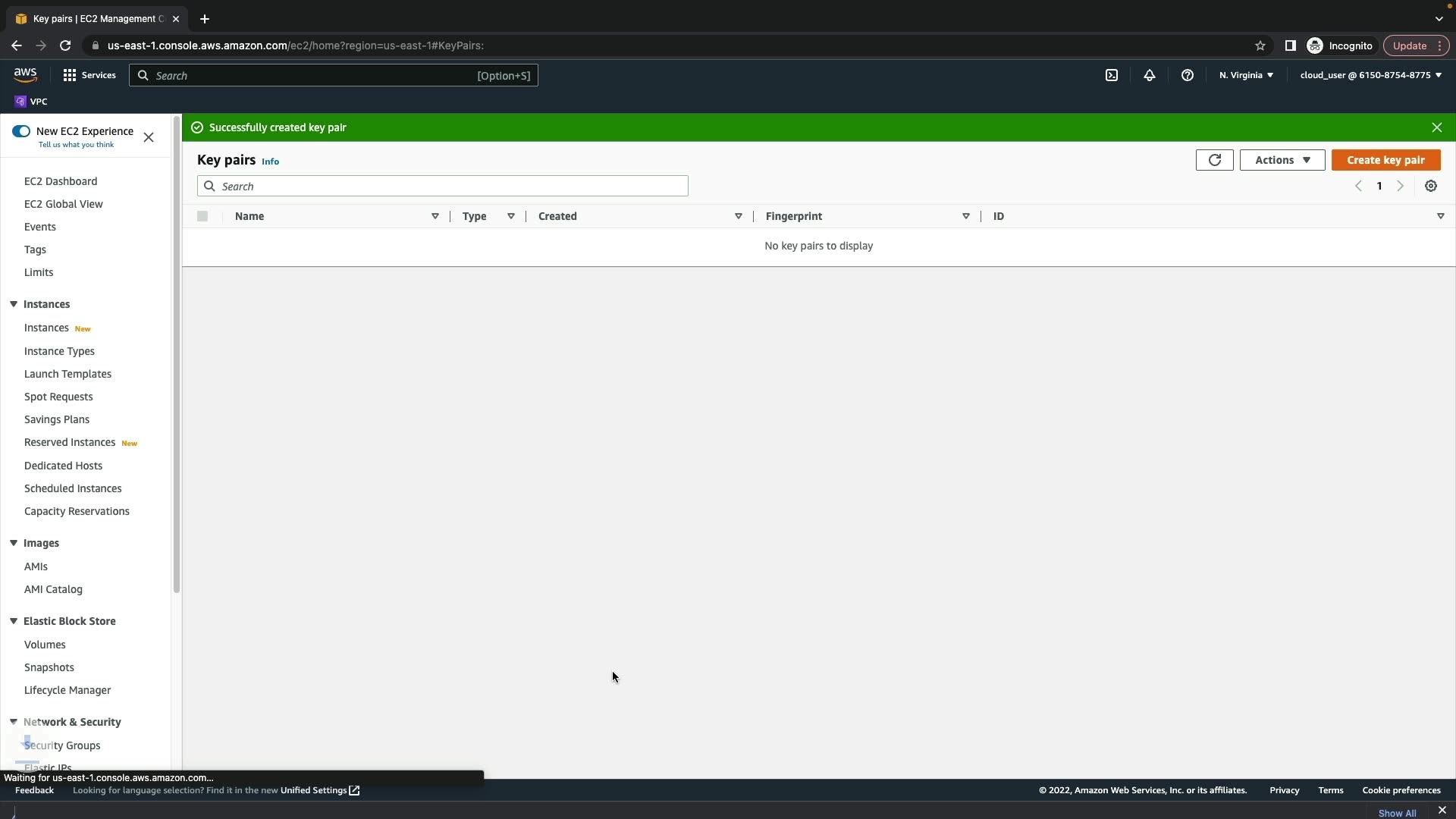Go to EC2 Dashboard

(61, 181)
